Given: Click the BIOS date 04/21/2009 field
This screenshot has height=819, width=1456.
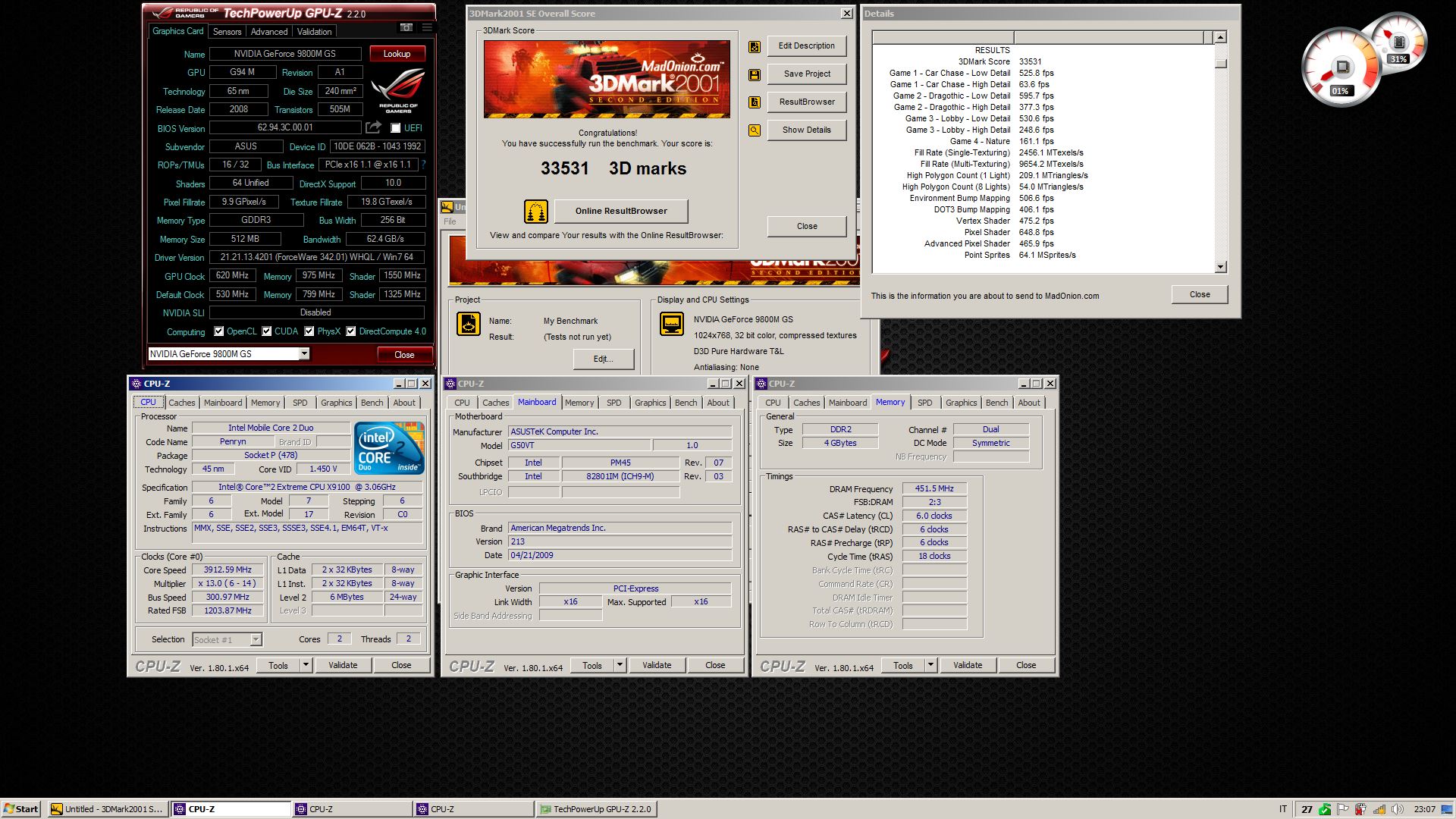Looking at the screenshot, I should coord(620,556).
